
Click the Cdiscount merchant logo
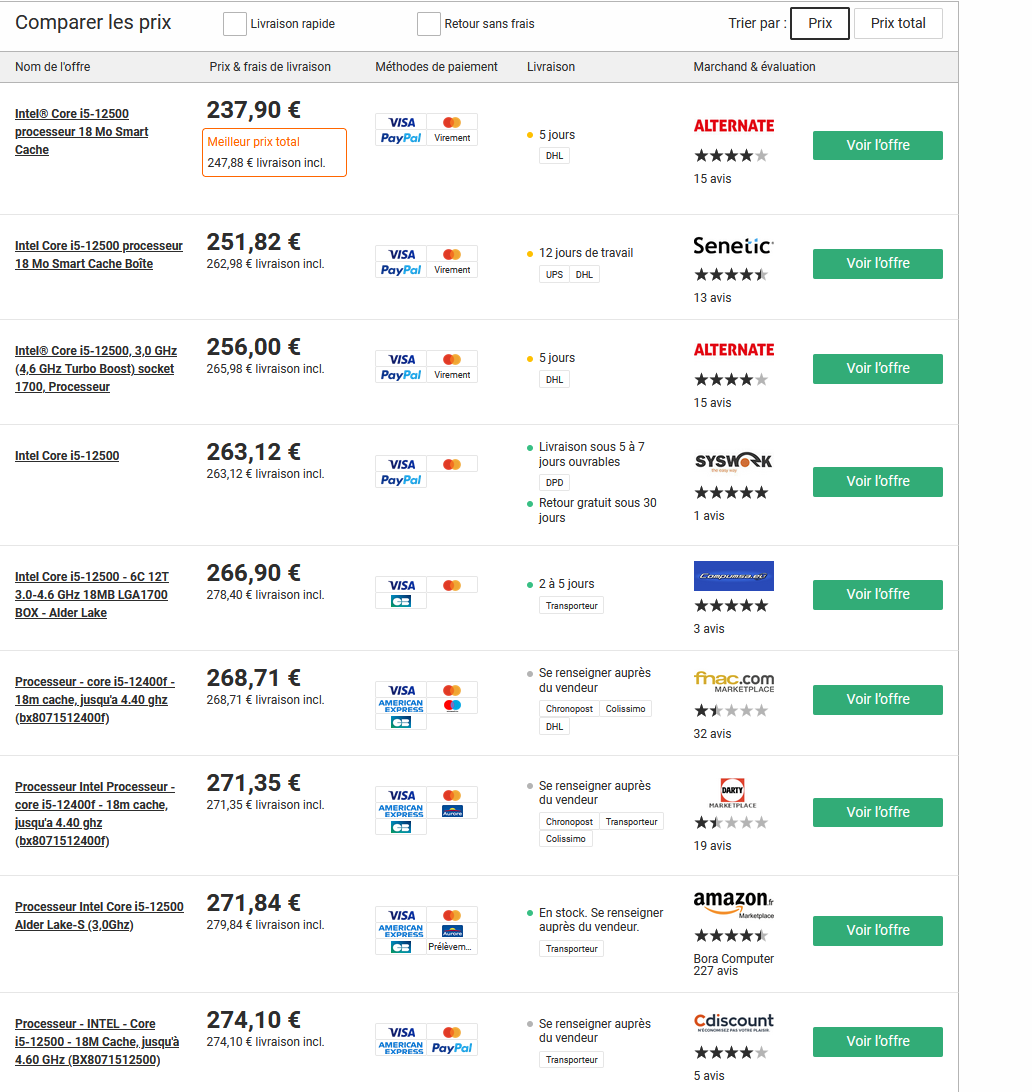(x=733, y=1023)
